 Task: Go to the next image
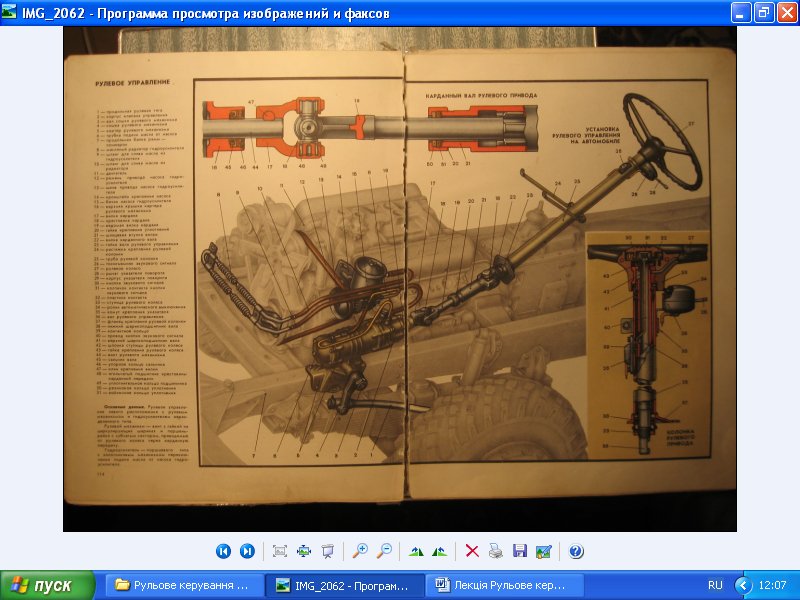pyautogui.click(x=247, y=551)
